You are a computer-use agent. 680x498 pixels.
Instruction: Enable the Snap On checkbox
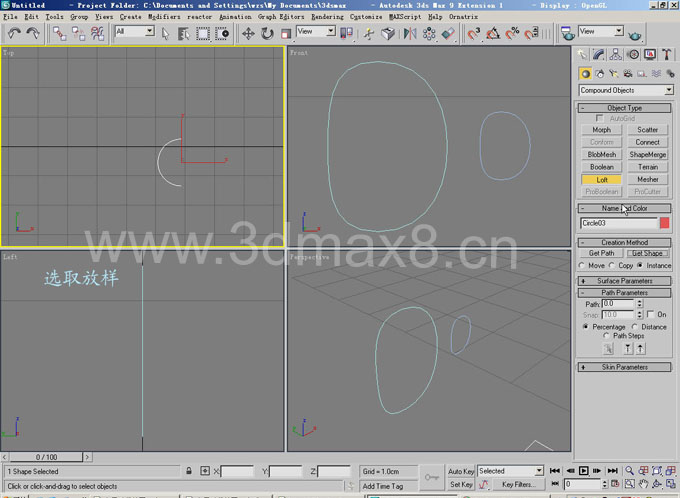651,314
